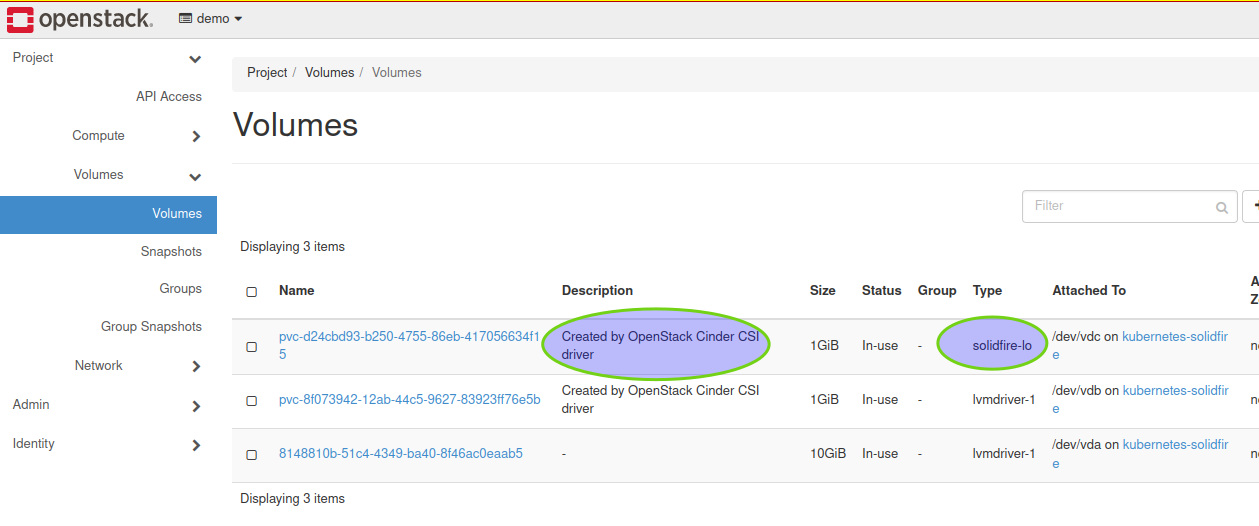Click the Group column header

pyautogui.click(x=937, y=291)
